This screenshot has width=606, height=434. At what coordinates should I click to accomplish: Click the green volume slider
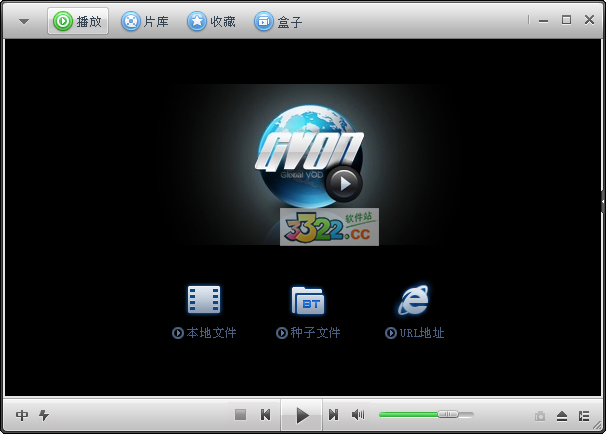tap(426, 415)
